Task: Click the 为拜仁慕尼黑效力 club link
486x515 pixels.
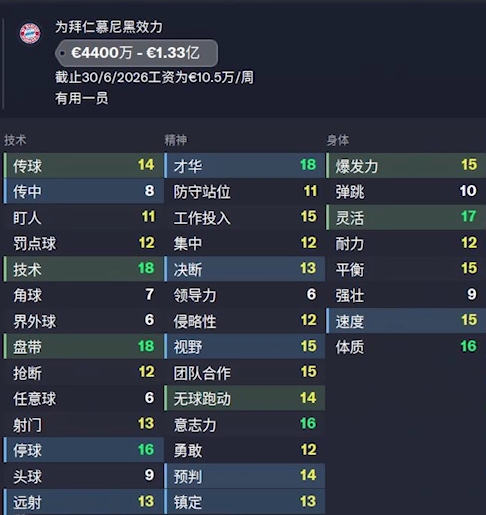Action: (109, 27)
